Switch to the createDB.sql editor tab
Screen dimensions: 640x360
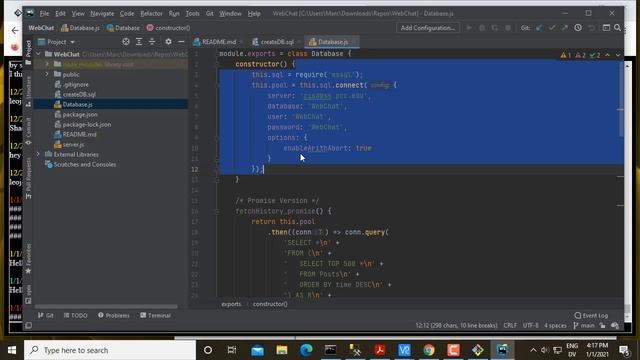coord(276,42)
